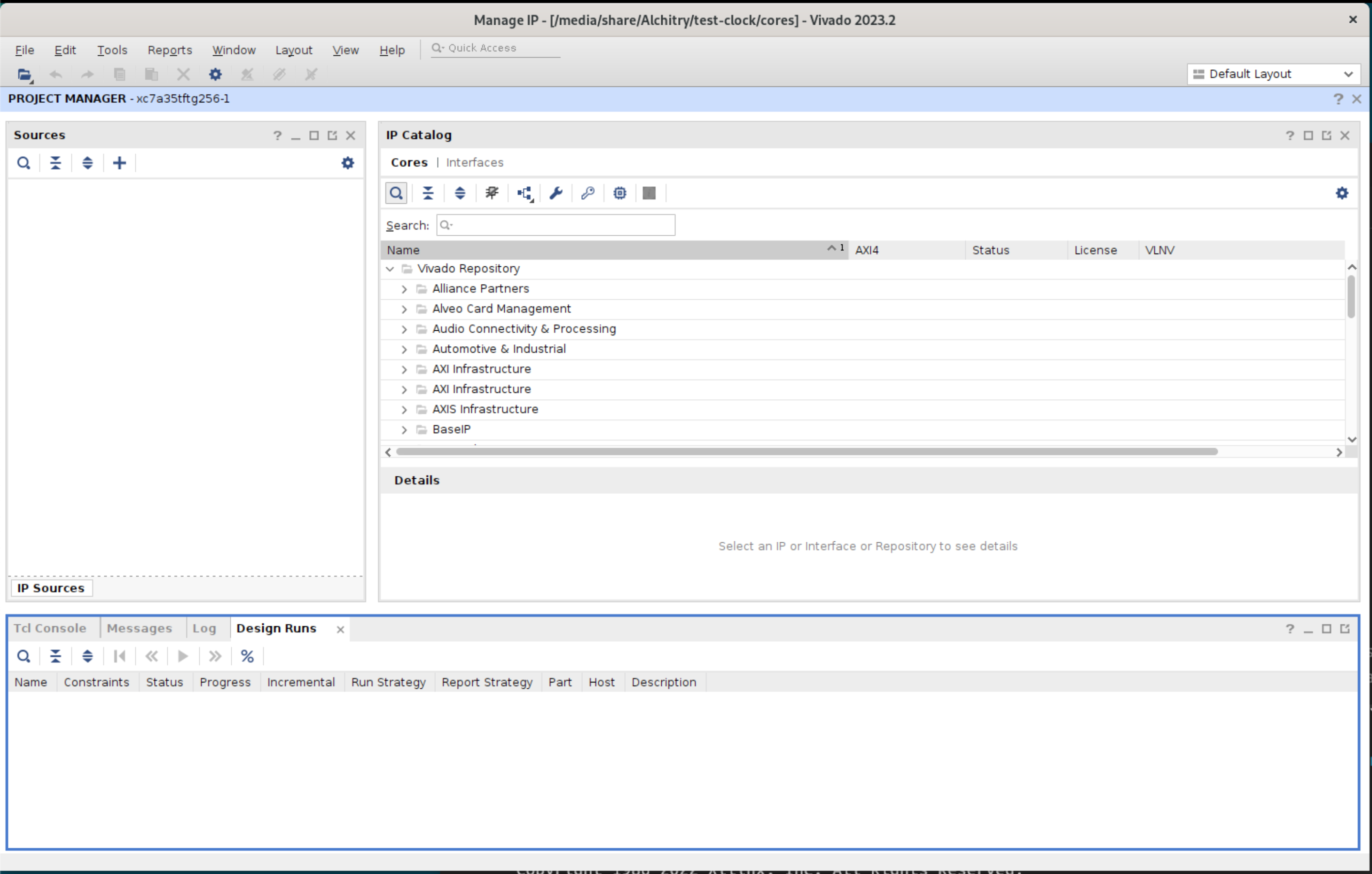Switch to the Tcl Console tab
Image resolution: width=1372 pixels, height=874 pixels.
pyautogui.click(x=50, y=628)
